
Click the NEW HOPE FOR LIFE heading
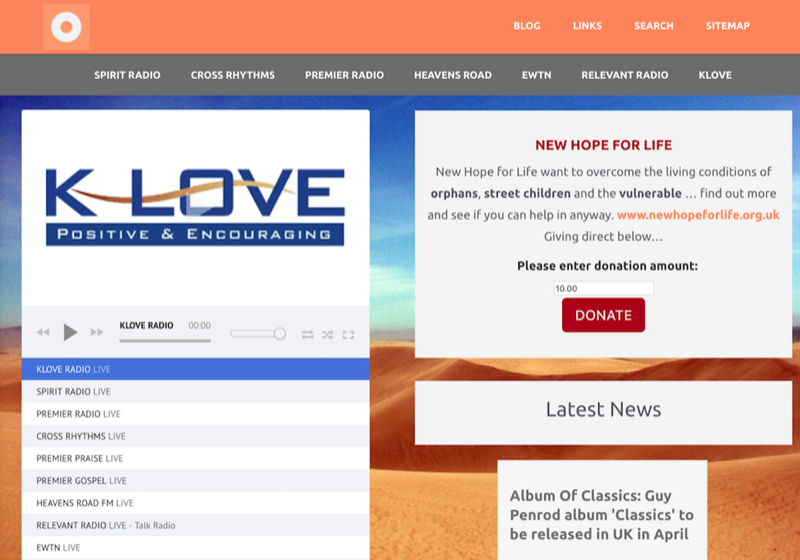[603, 145]
